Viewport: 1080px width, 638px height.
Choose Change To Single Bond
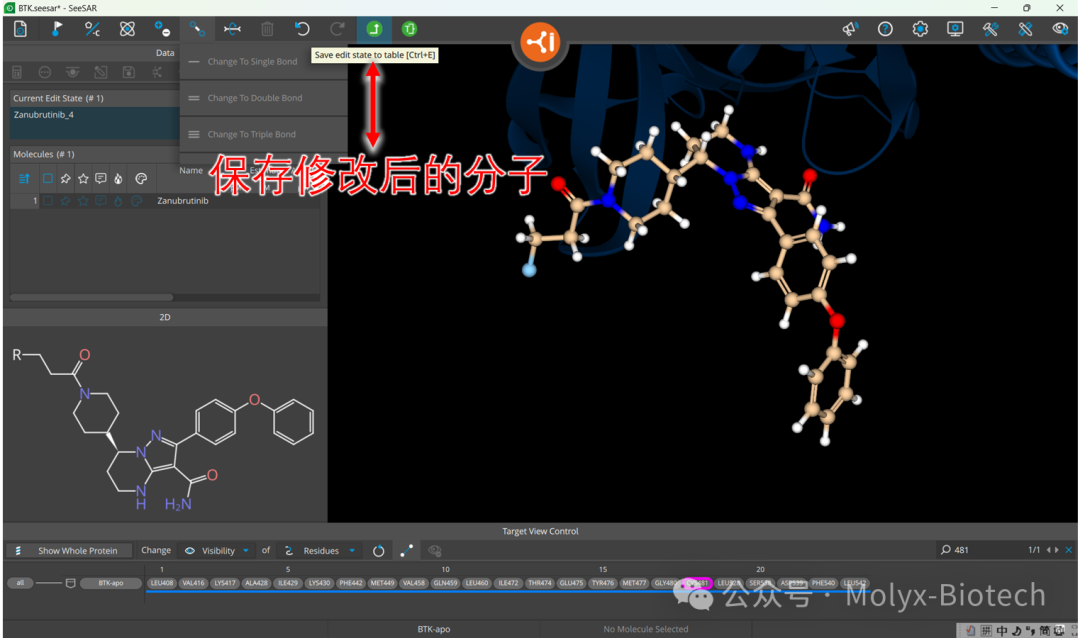click(x=263, y=61)
